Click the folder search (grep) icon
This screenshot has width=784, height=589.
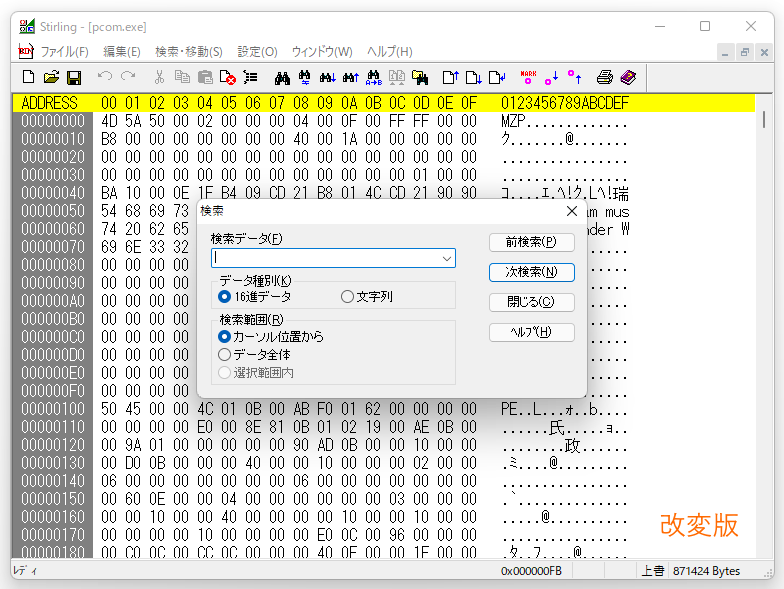pos(420,77)
